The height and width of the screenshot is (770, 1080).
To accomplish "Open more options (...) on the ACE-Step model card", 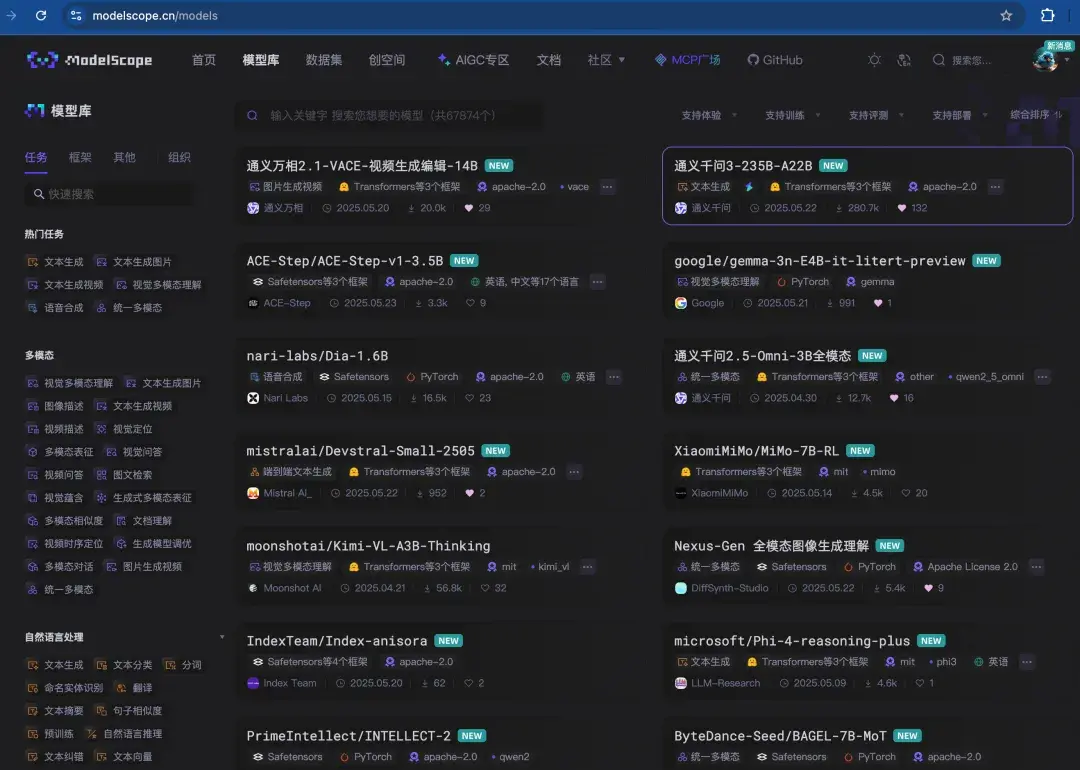I will (x=598, y=281).
